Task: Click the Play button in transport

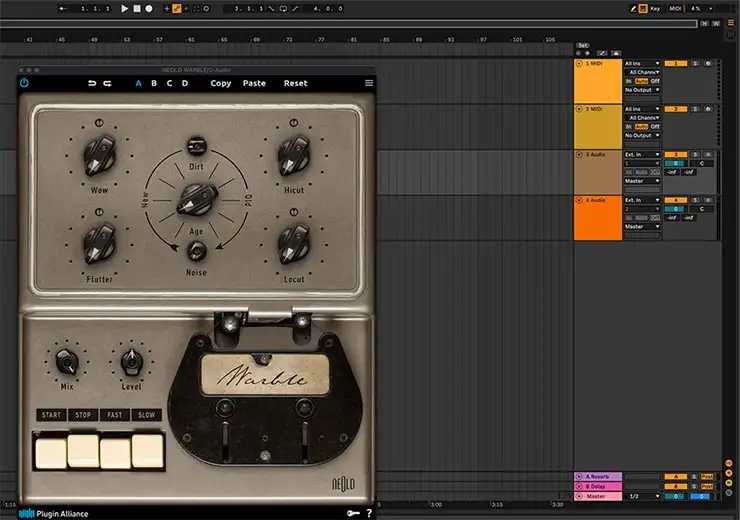Action: click(124, 8)
